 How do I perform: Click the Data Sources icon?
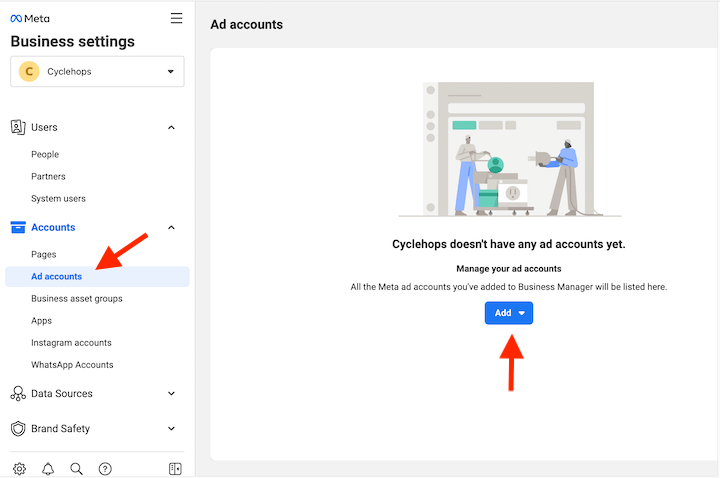(18, 394)
